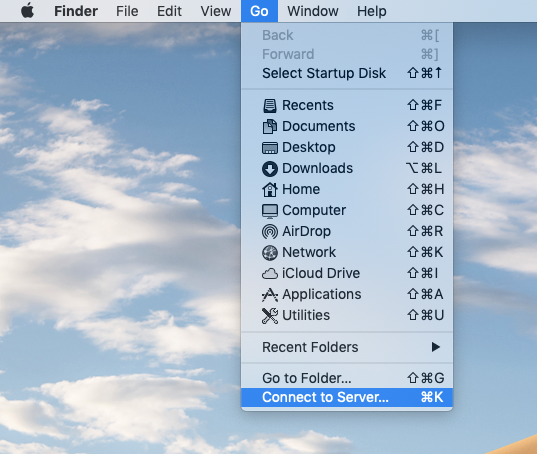Click the ⇧⌘I shortcut beside iCloud Drive
Image resolution: width=537 pixels, height=454 pixels.
point(423,273)
